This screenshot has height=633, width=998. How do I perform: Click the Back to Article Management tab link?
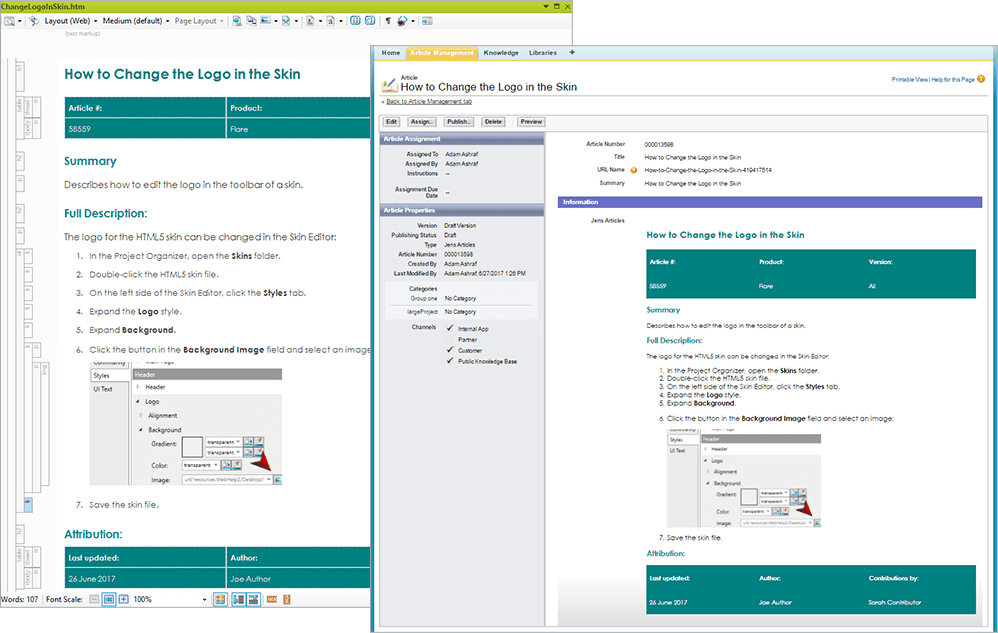pos(429,101)
